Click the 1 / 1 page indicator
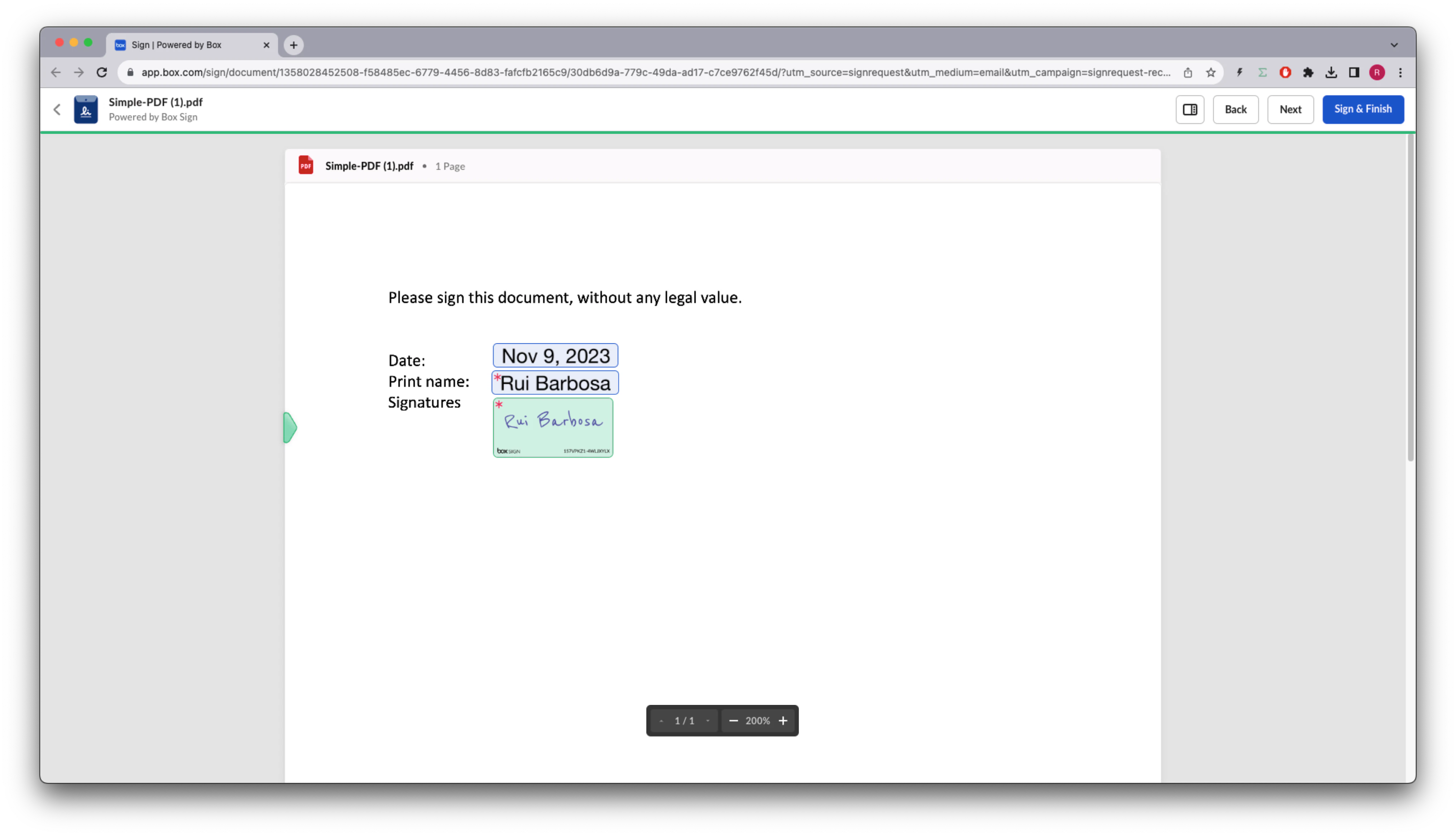 point(684,721)
